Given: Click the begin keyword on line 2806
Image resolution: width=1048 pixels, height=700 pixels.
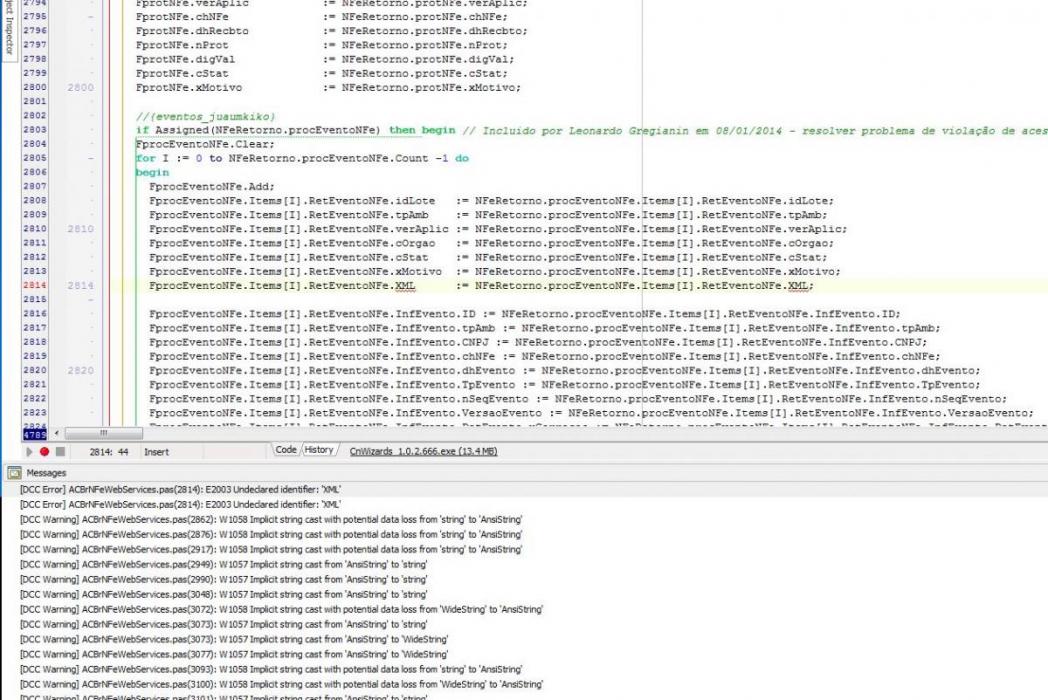Looking at the screenshot, I should [152, 172].
